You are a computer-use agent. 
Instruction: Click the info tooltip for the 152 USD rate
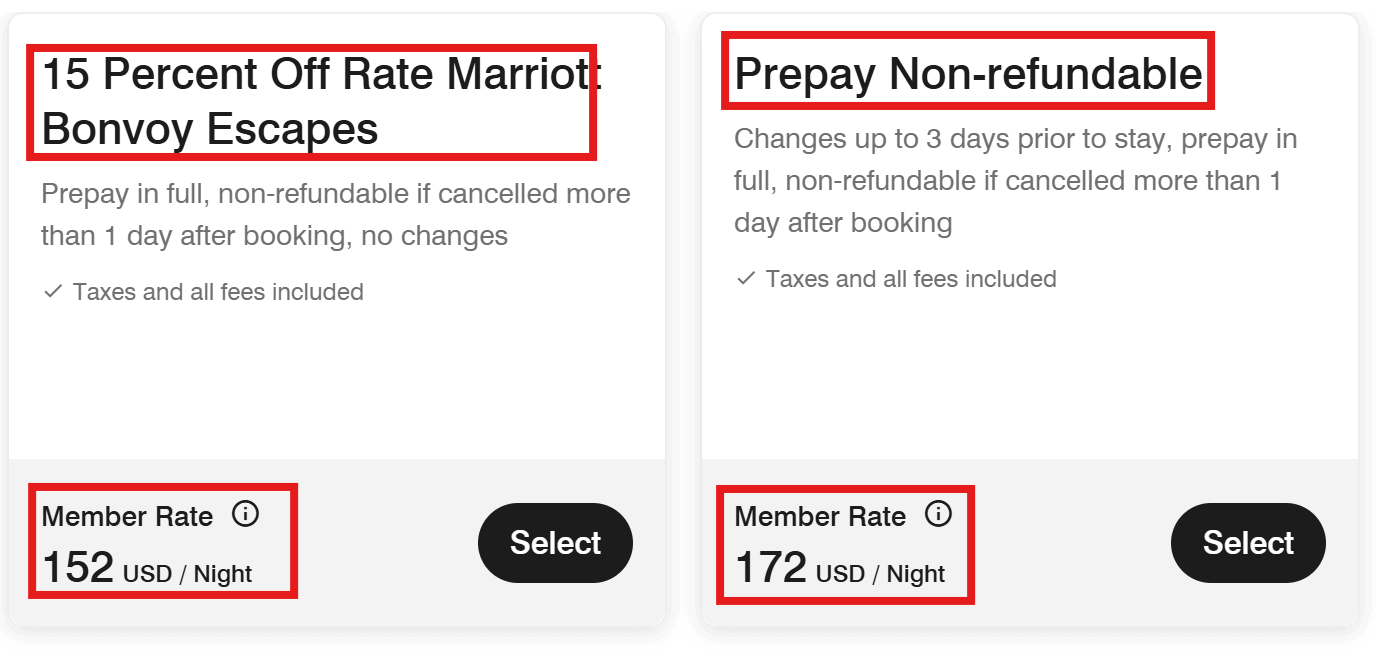(x=245, y=515)
